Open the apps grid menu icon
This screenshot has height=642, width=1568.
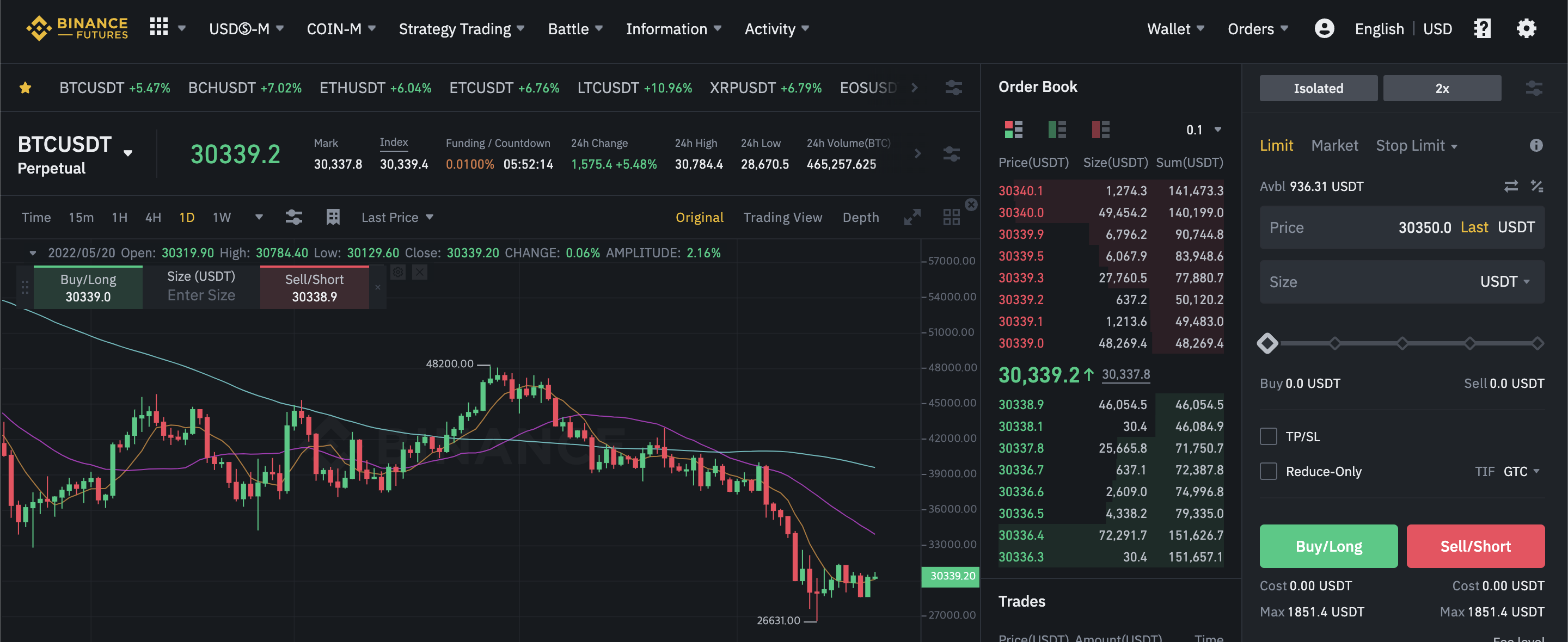point(159,27)
